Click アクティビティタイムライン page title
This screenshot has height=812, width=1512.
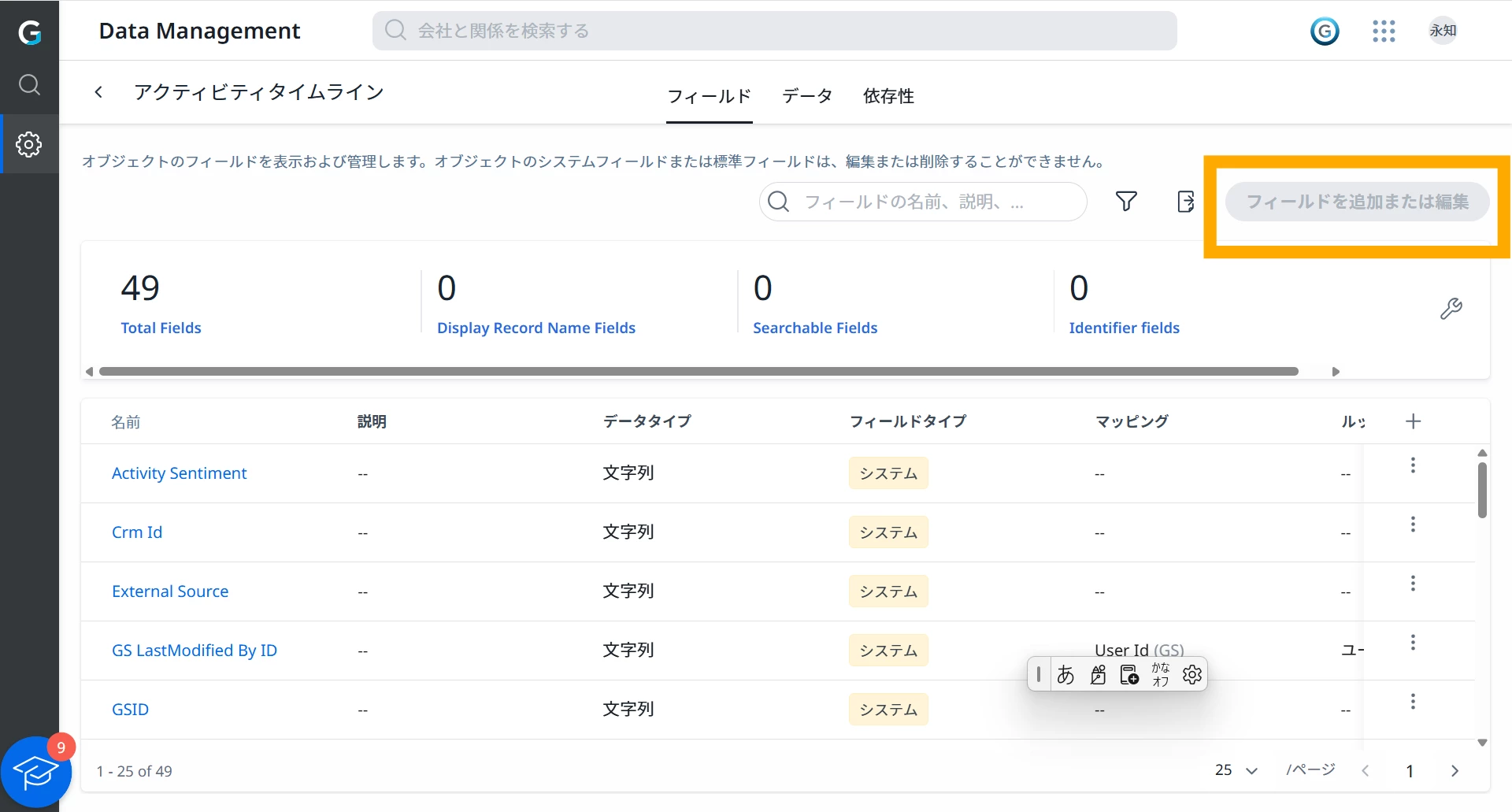tap(259, 92)
